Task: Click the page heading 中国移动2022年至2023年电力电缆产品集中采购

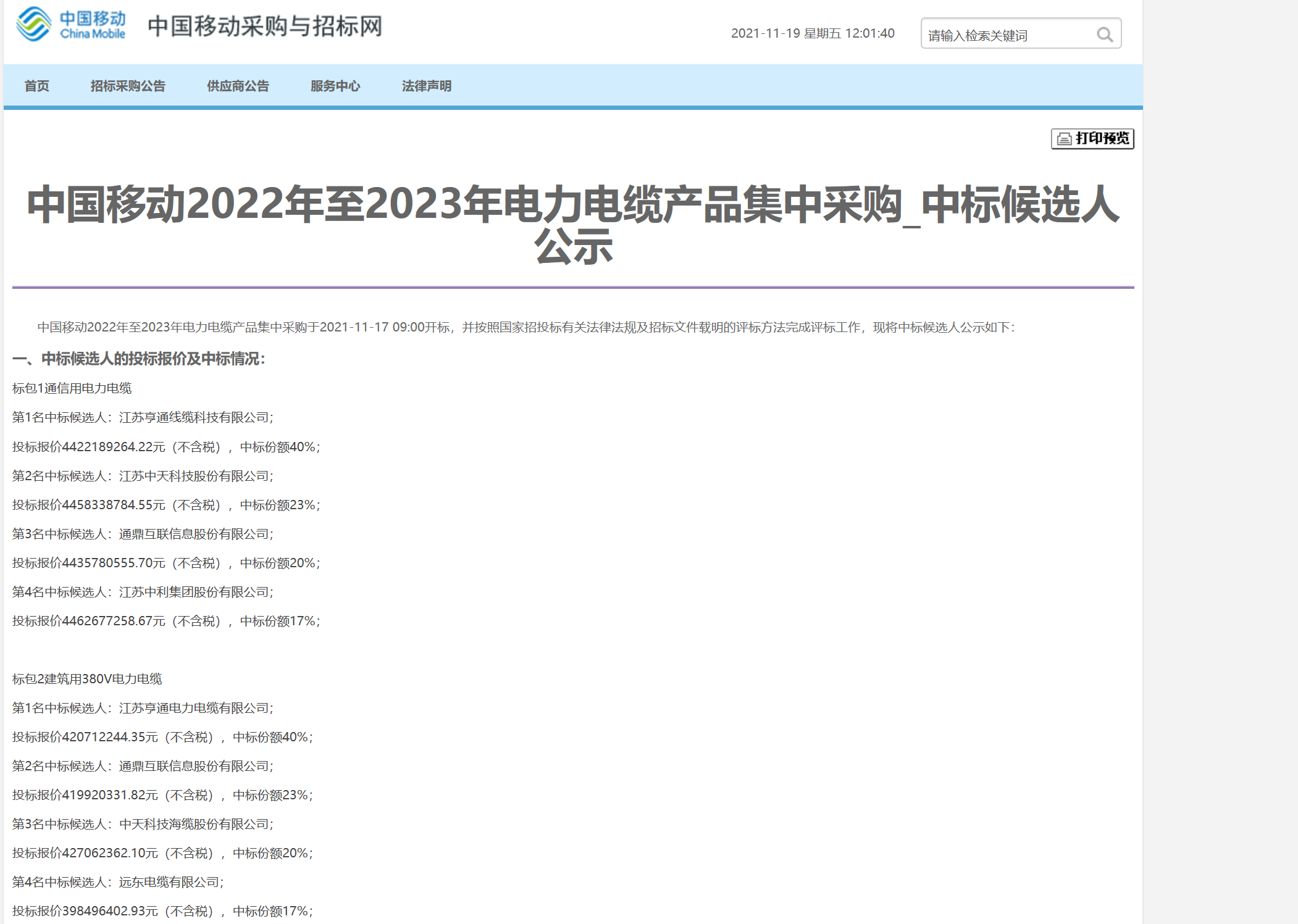Action: click(x=573, y=225)
